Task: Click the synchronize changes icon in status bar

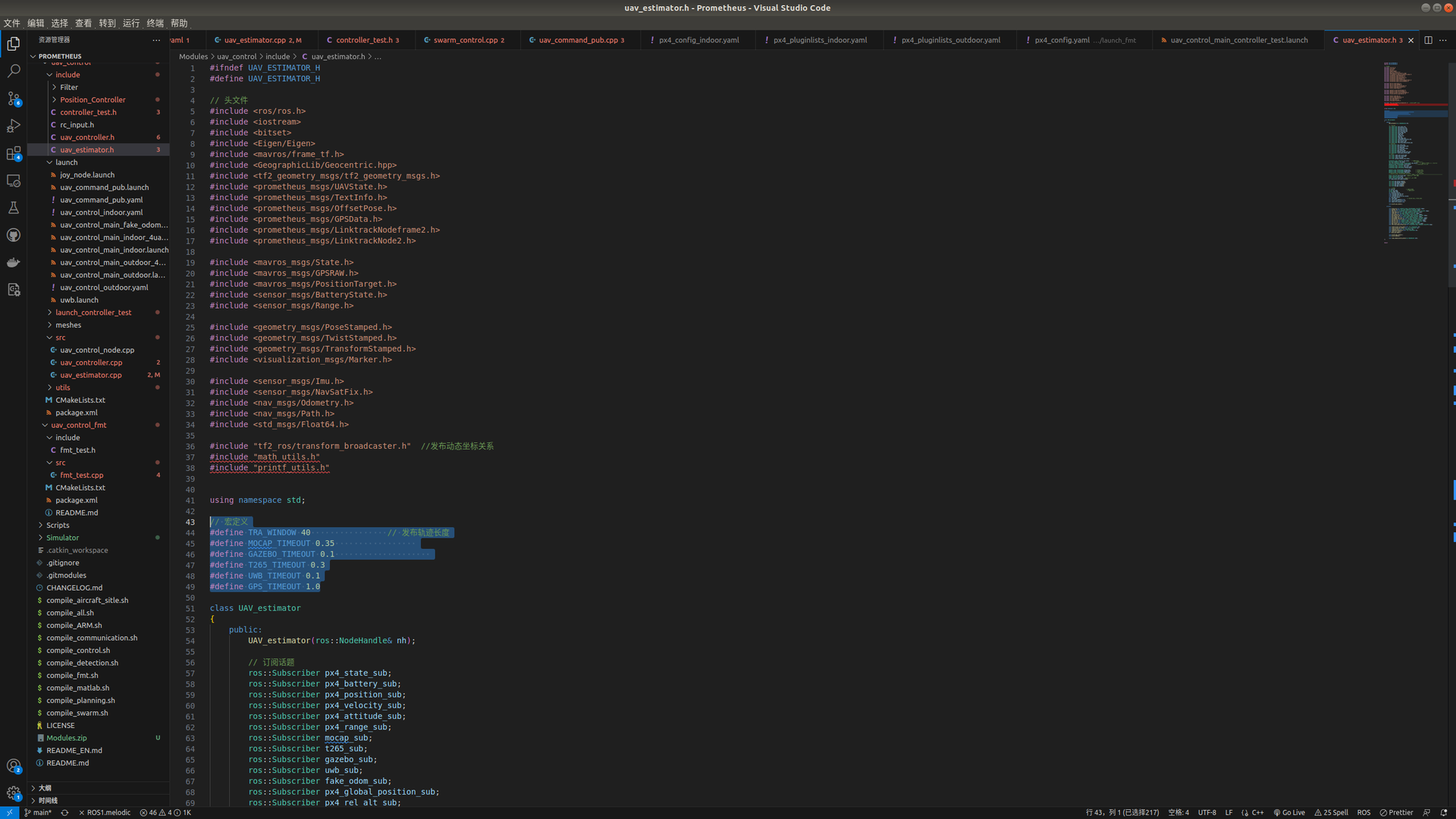Action: click(64, 812)
